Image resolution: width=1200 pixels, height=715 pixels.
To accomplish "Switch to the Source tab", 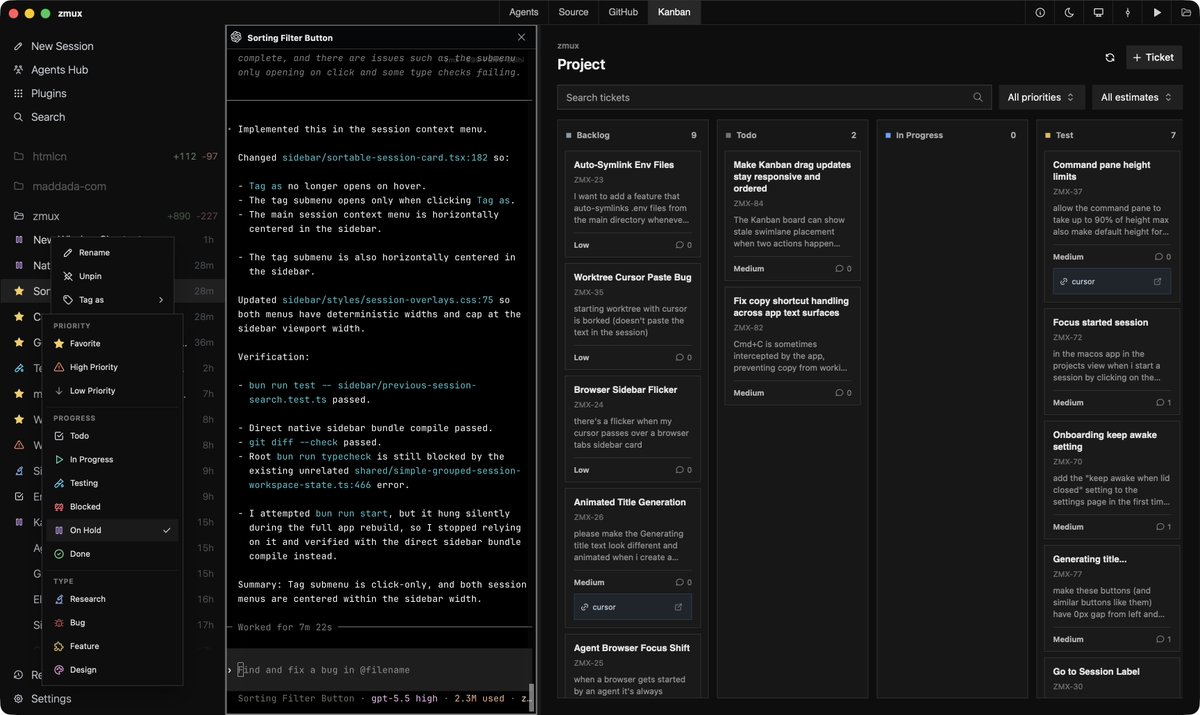I will (x=573, y=12).
